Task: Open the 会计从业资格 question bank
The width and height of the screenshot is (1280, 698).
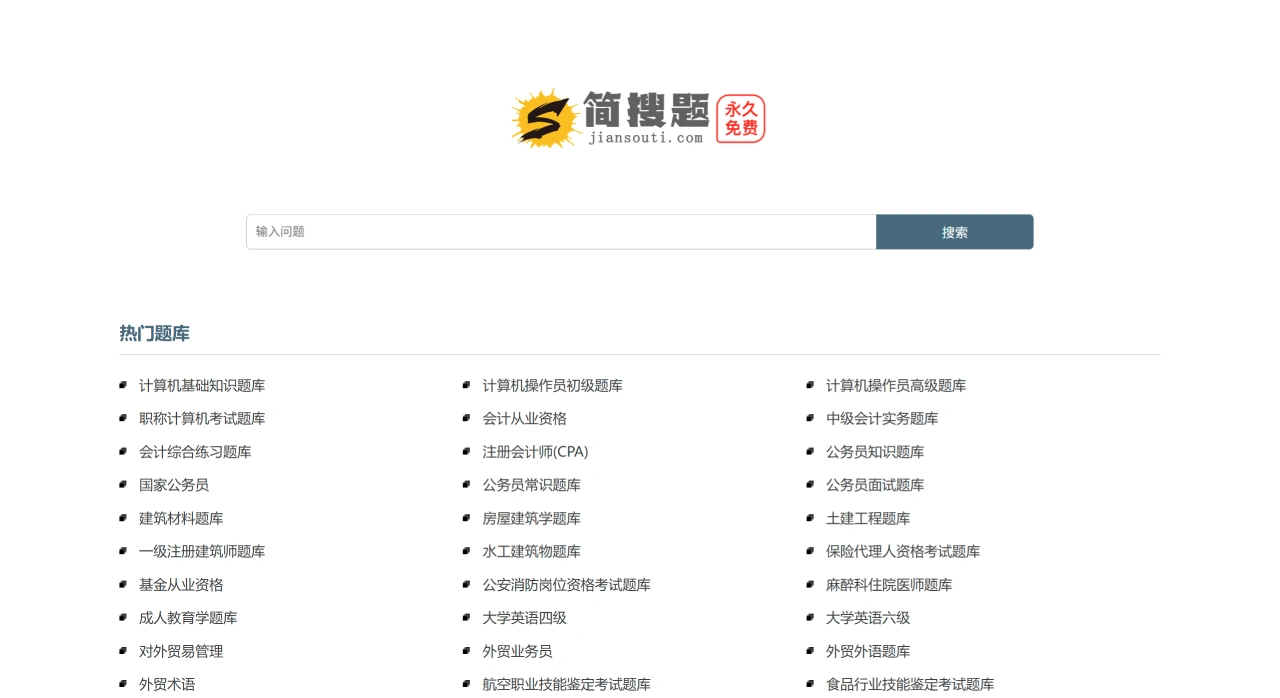Action: pos(524,419)
